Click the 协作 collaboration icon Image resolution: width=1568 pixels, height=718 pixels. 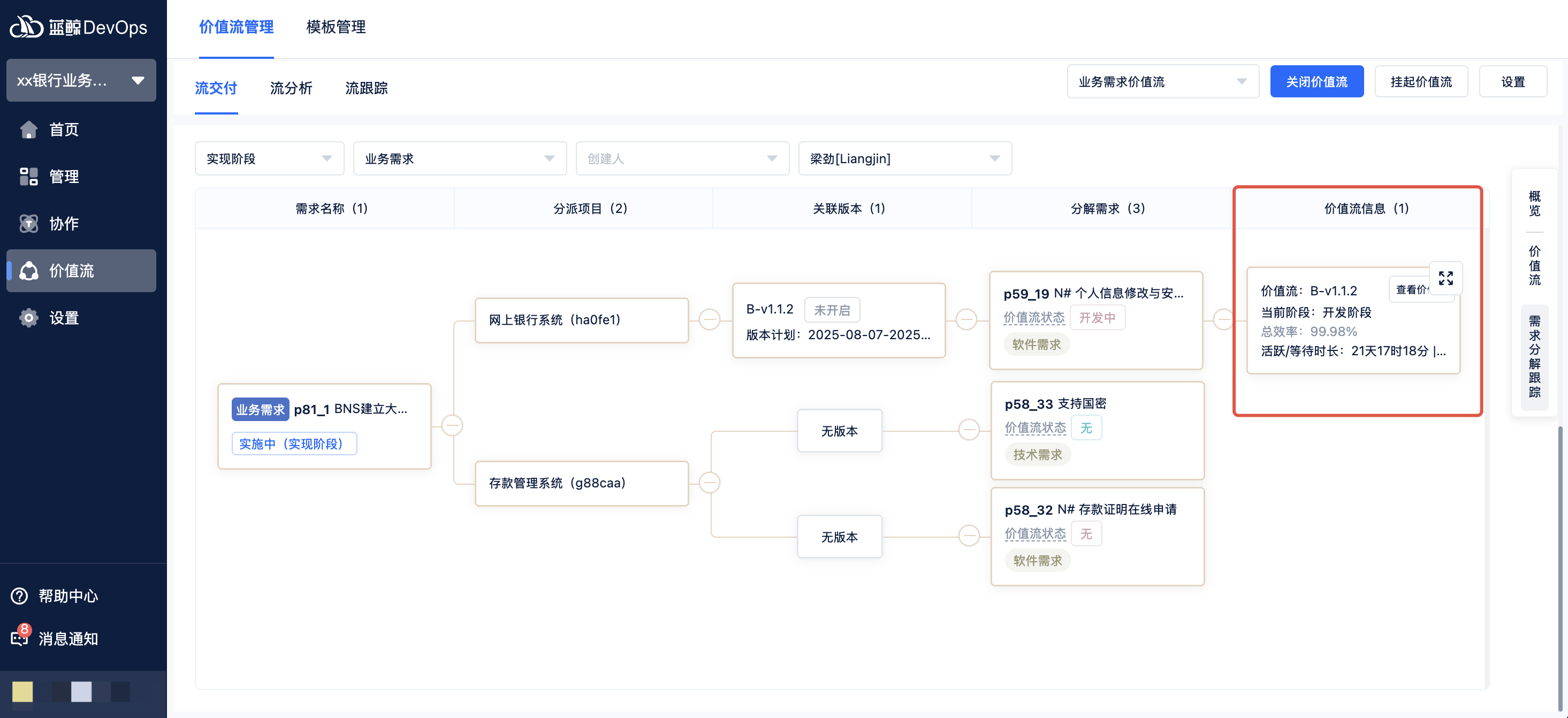click(28, 223)
